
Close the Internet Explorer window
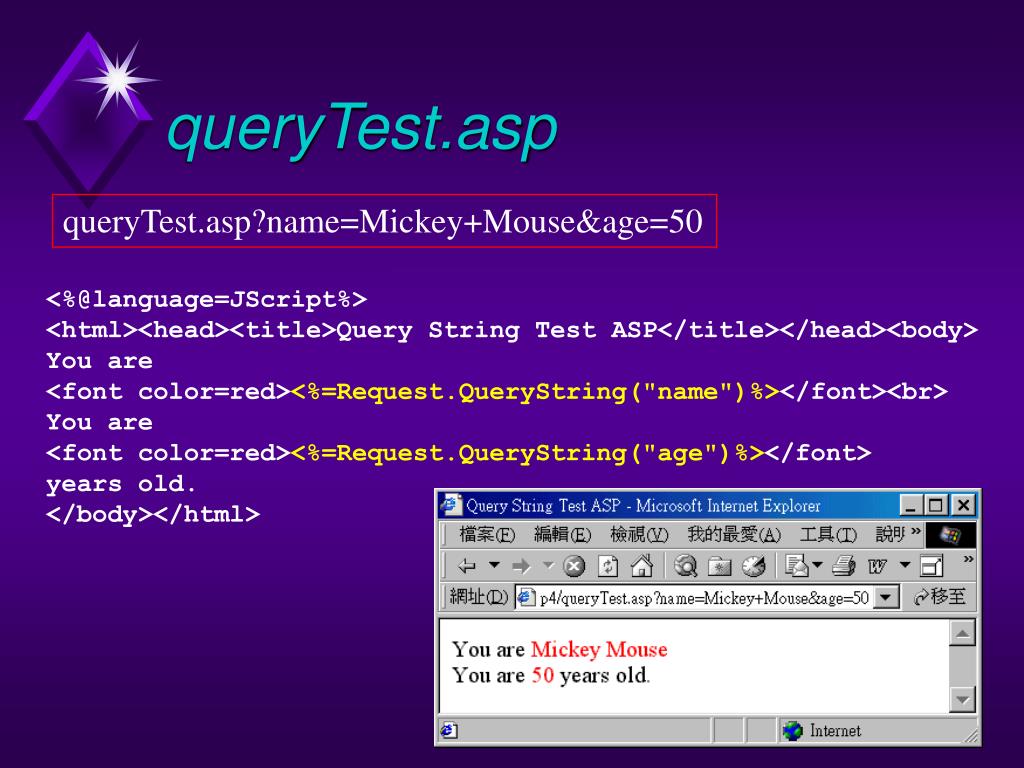[963, 505]
